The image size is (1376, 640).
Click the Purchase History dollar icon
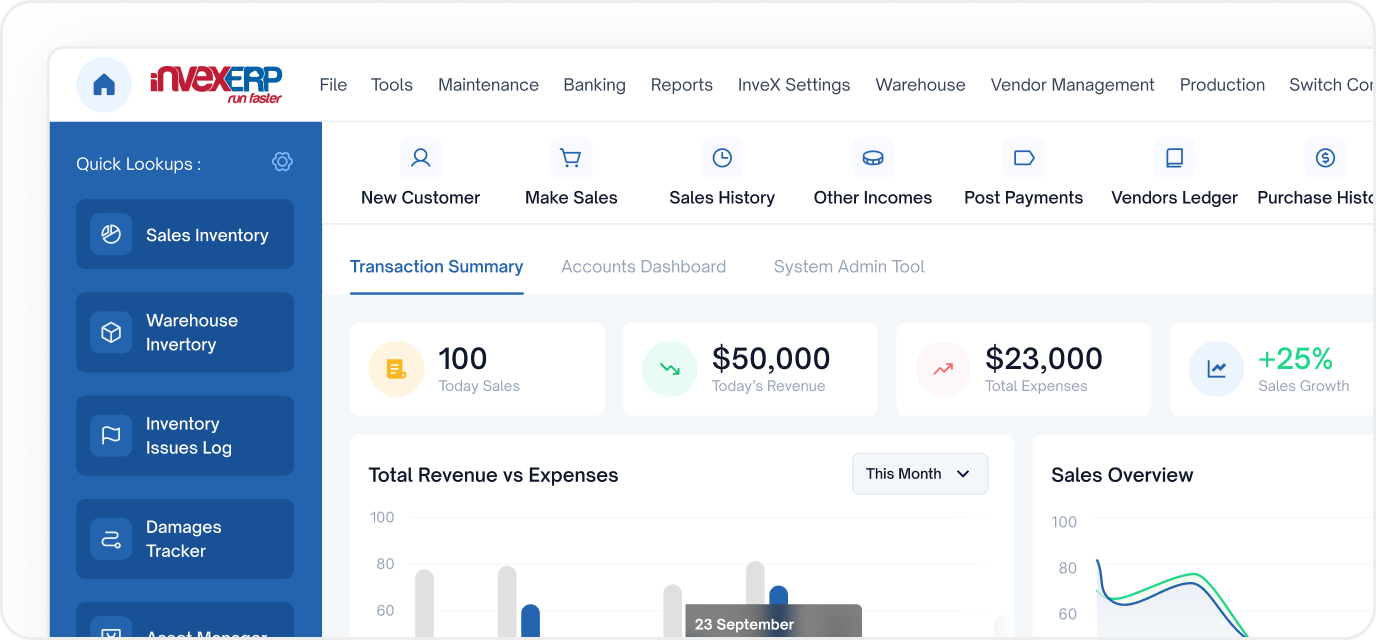tap(1325, 158)
